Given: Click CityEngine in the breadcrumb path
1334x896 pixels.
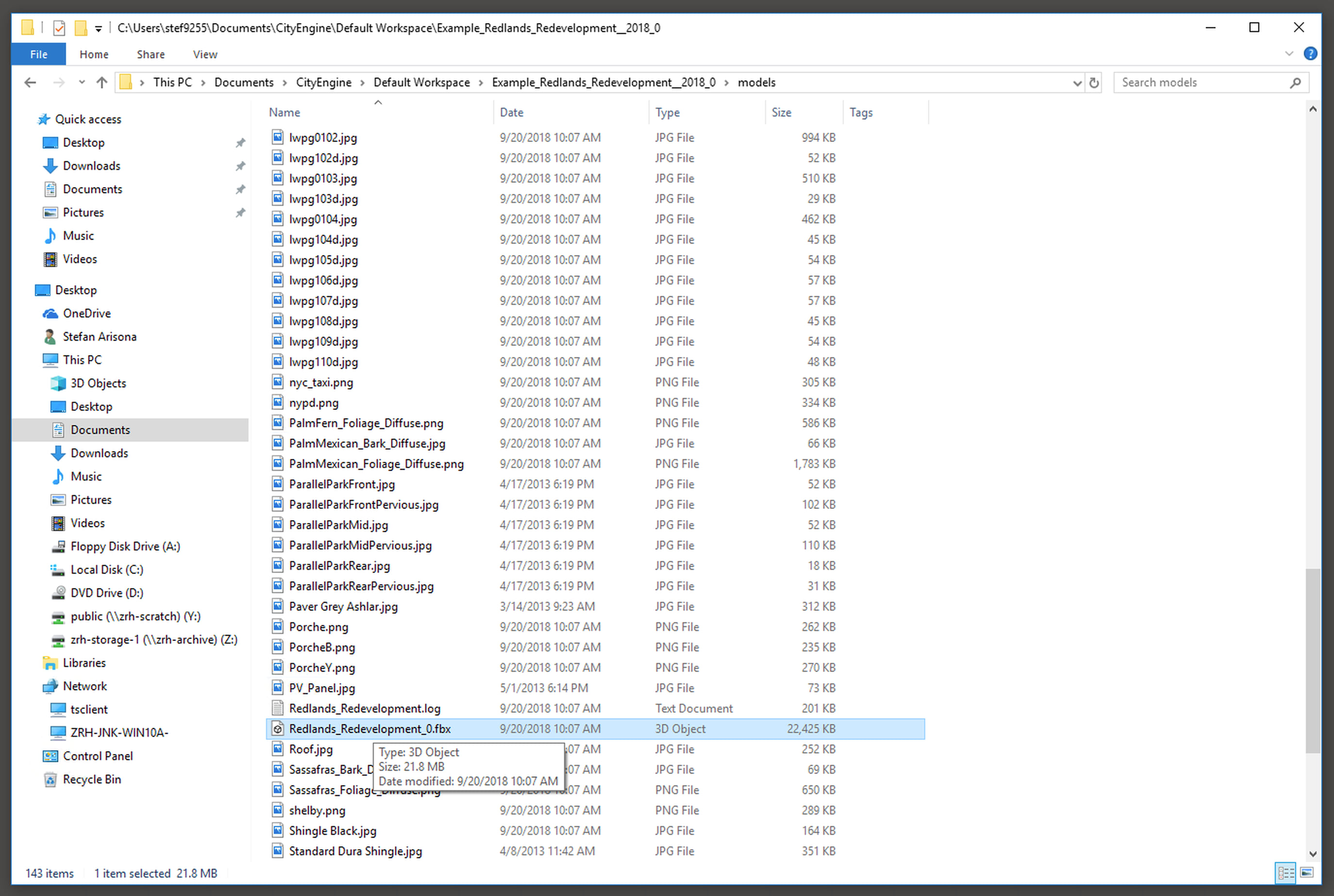Looking at the screenshot, I should click(x=323, y=83).
